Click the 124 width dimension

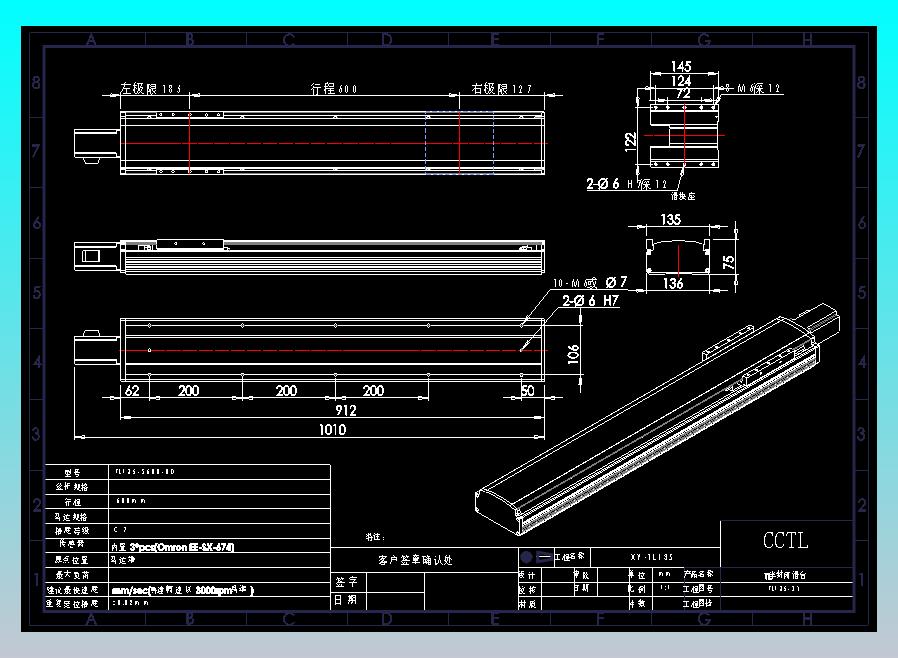point(681,81)
